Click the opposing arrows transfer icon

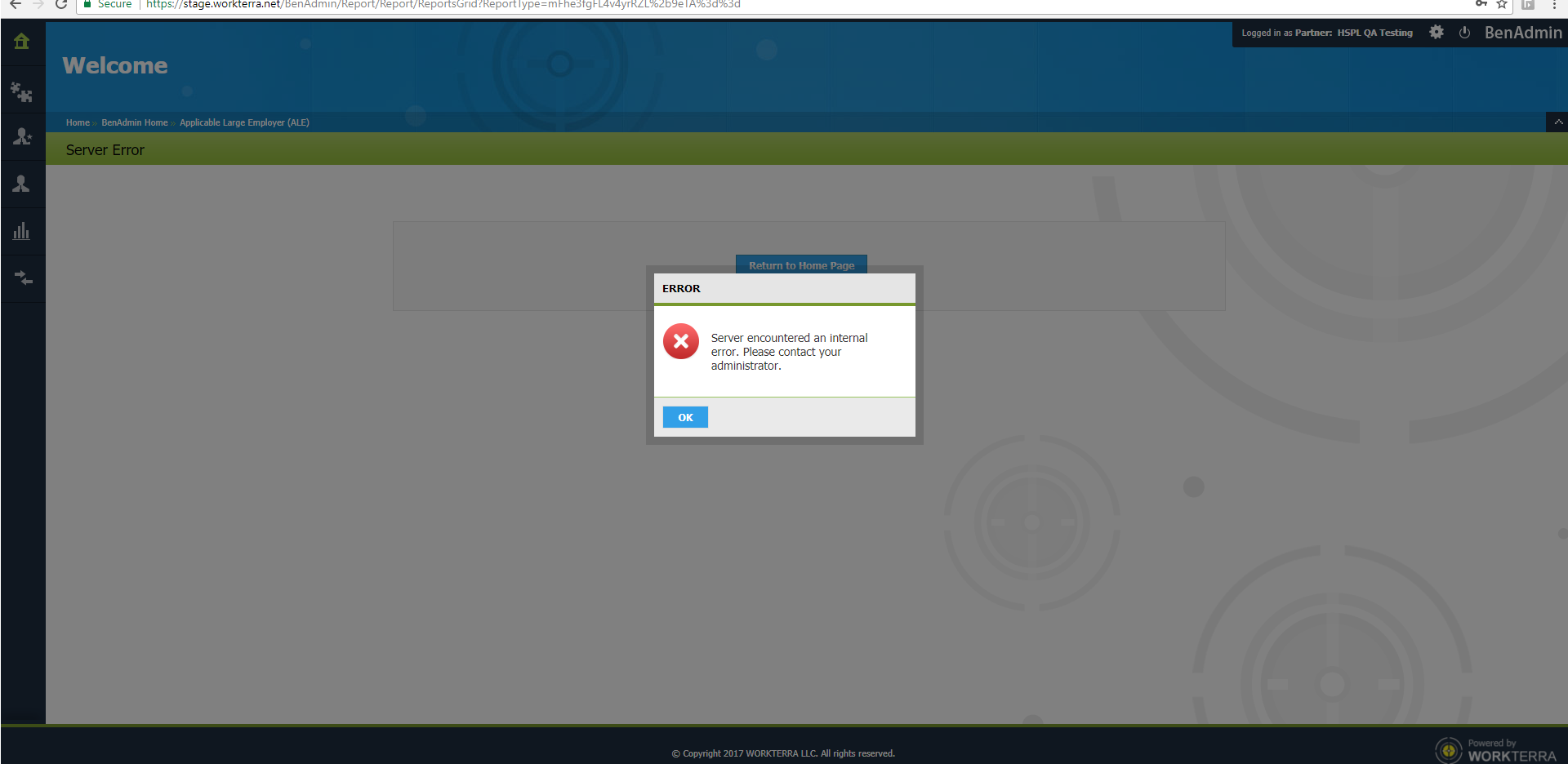pos(22,278)
